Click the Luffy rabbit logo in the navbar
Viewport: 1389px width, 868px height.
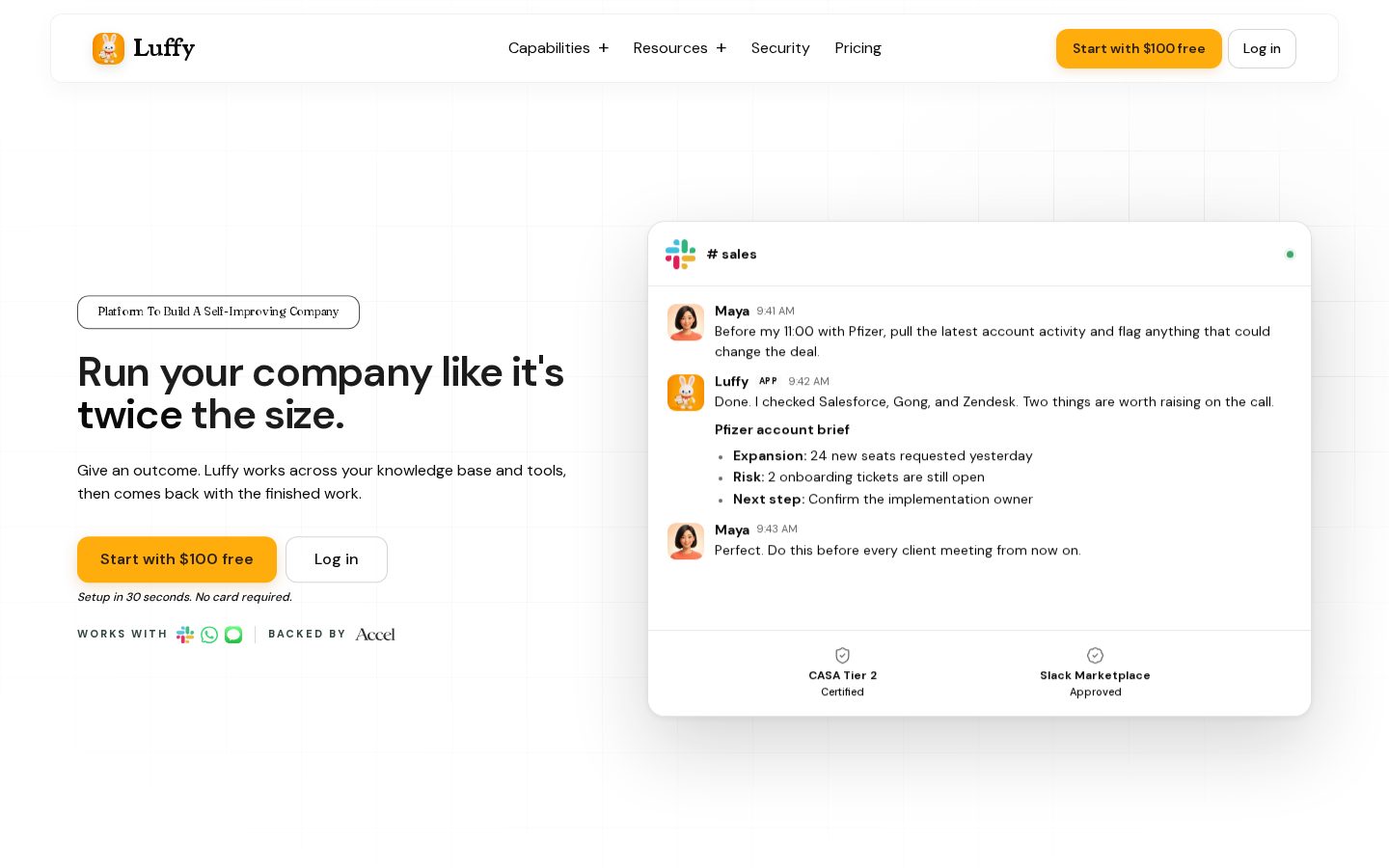tap(108, 48)
